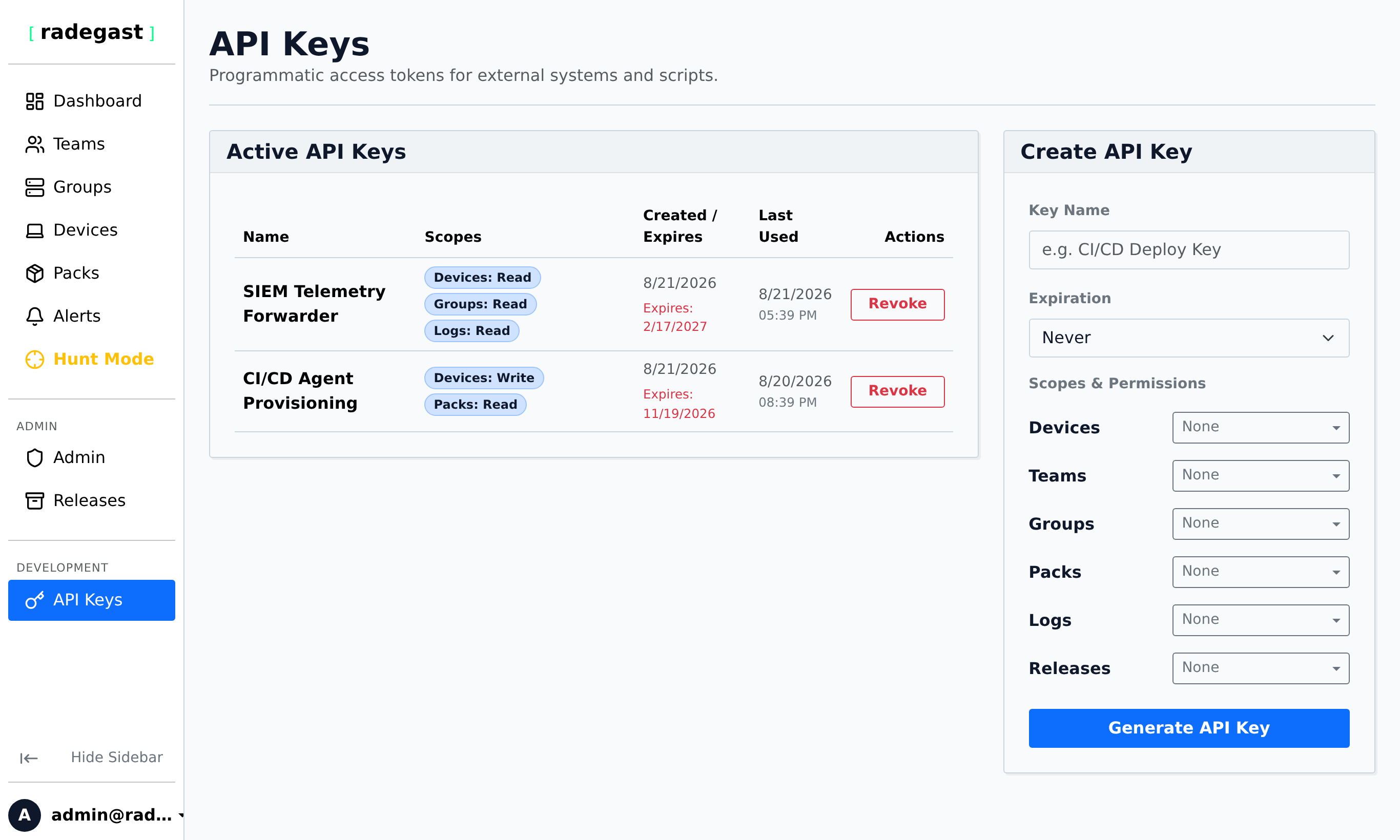
Task: Click the Alerts bell icon
Action: (x=34, y=317)
